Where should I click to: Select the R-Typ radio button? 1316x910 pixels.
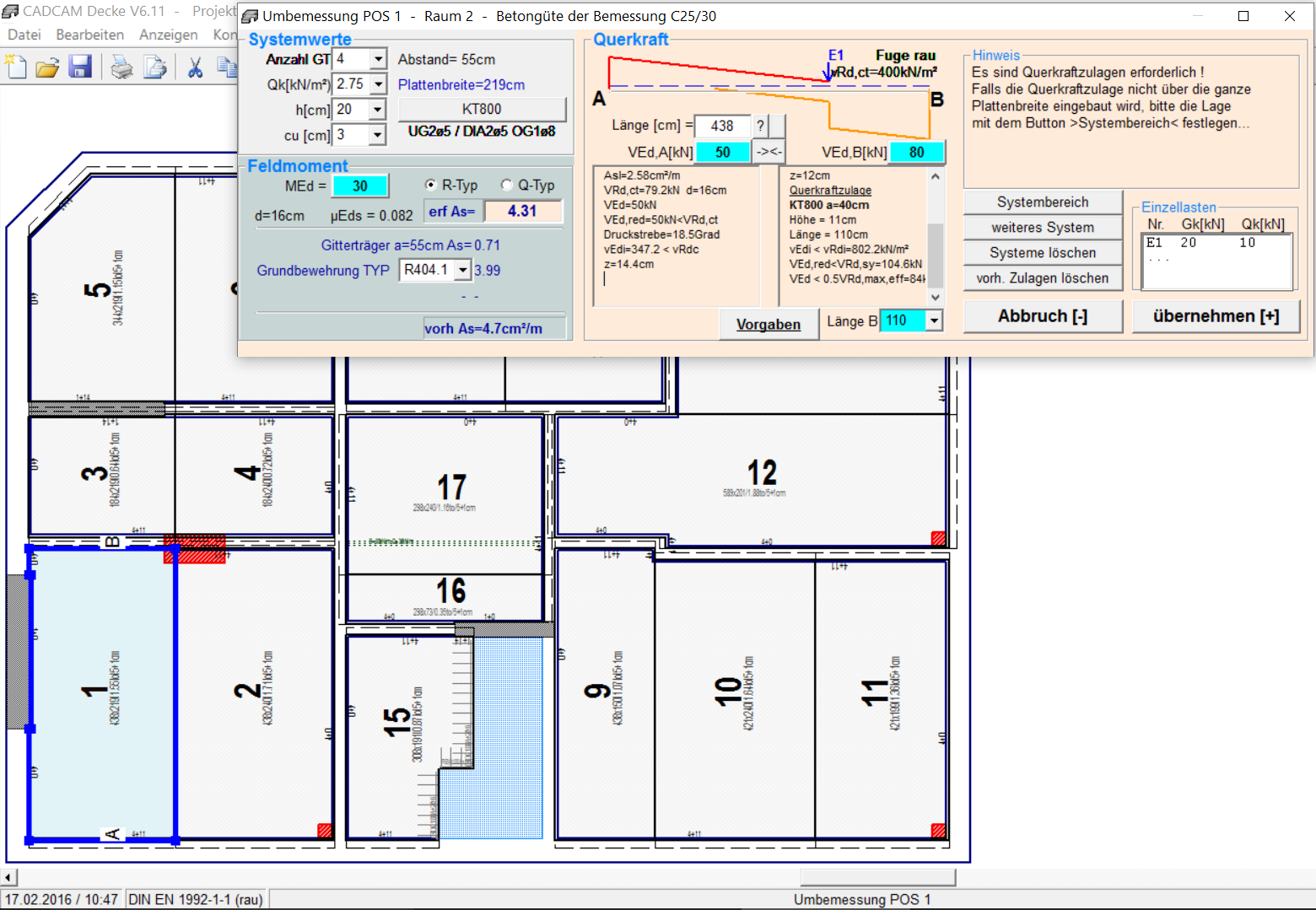(x=430, y=185)
